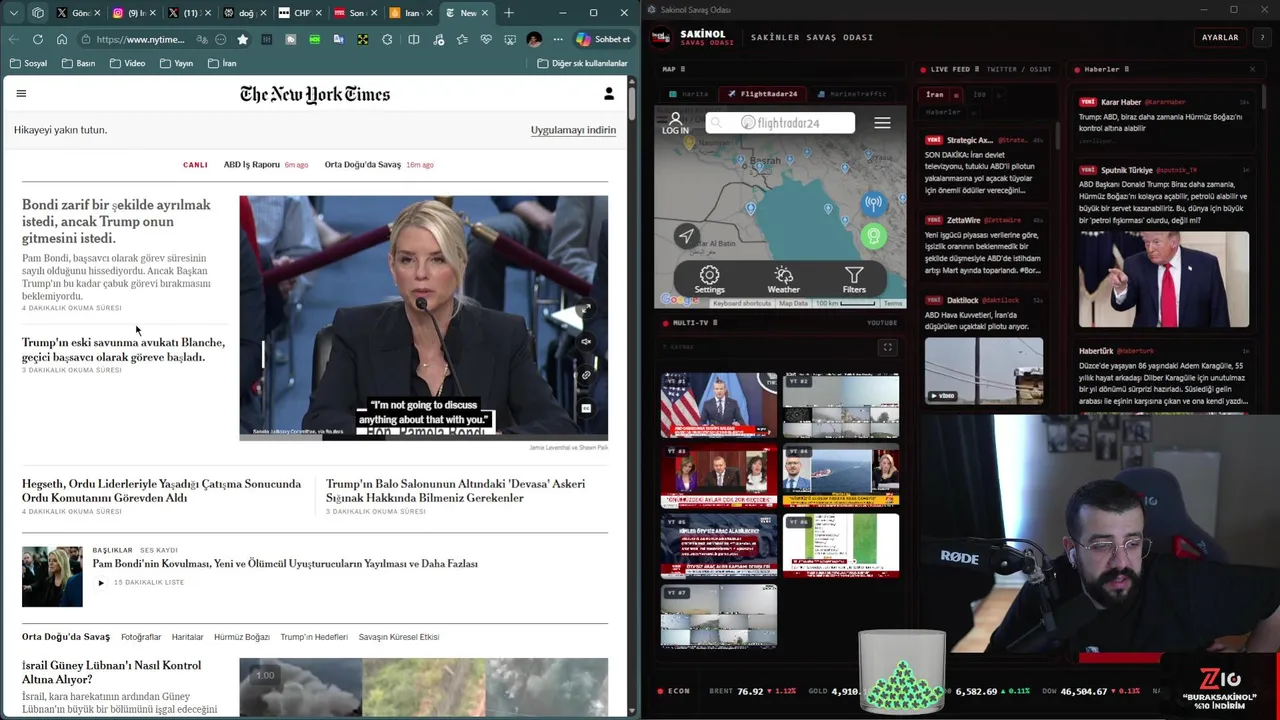Select the Haritalar topic link

[x=187, y=637]
